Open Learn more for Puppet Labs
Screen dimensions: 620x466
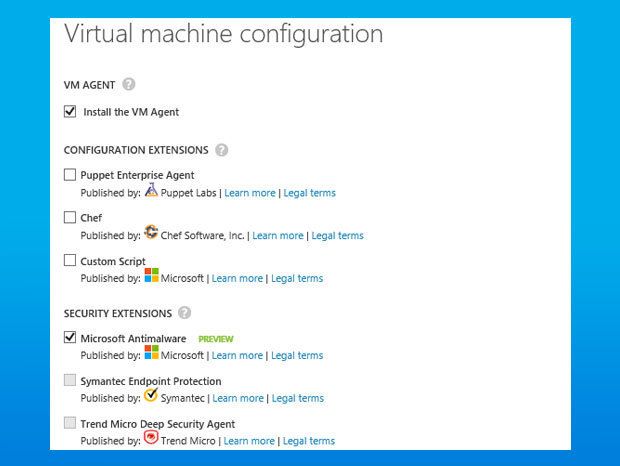[250, 193]
